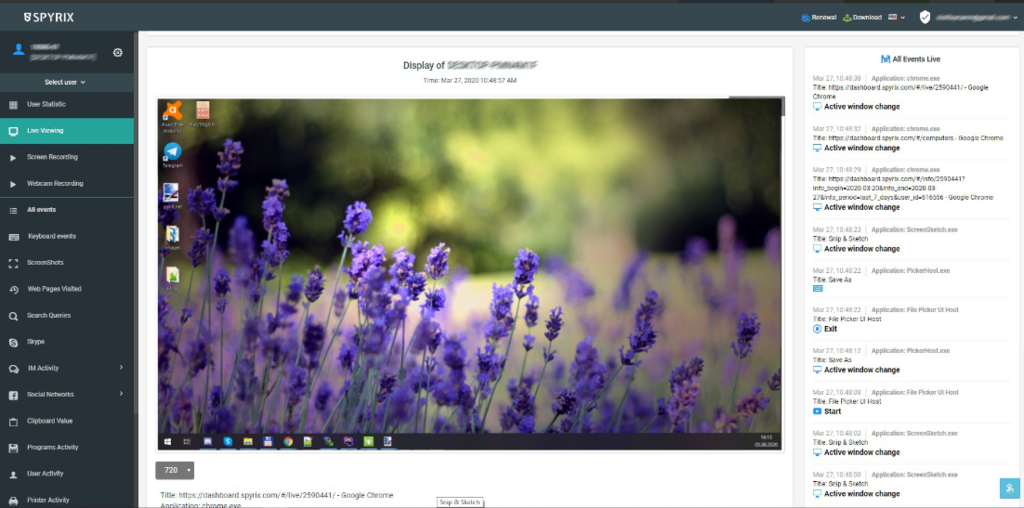Click Skype icon in displayed taskbar
Viewport: 1024px width, 508px height.
pyautogui.click(x=227, y=442)
